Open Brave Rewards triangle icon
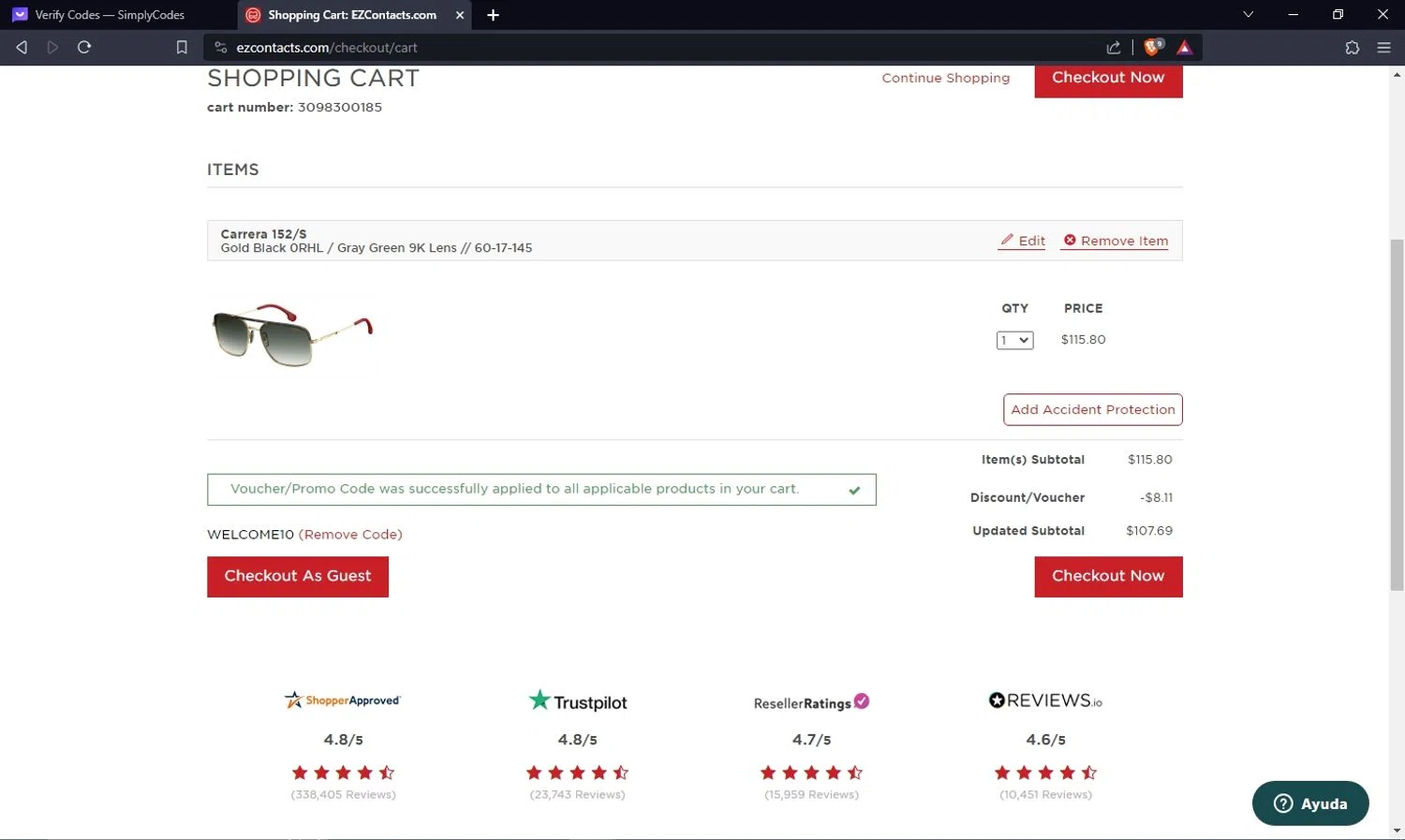Viewport: 1405px width, 840px height. point(1184,47)
